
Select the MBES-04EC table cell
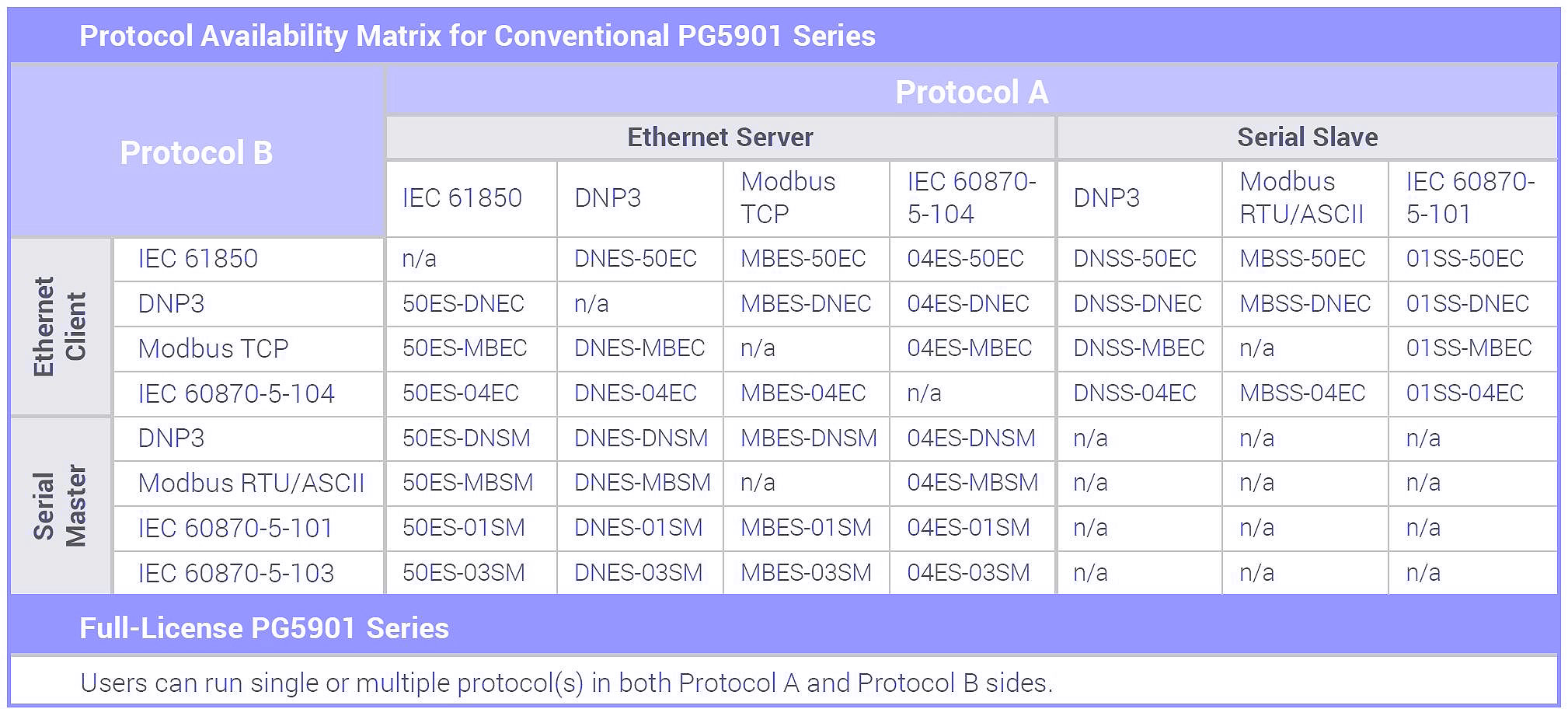(x=806, y=393)
